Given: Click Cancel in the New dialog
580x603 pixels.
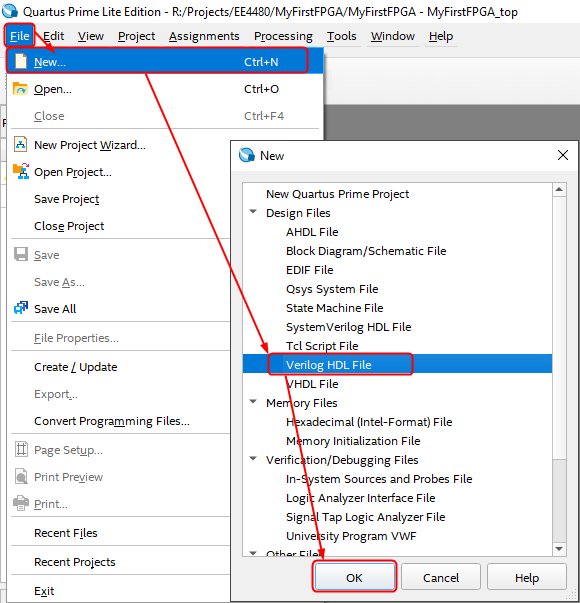Looking at the screenshot, I should tap(441, 577).
